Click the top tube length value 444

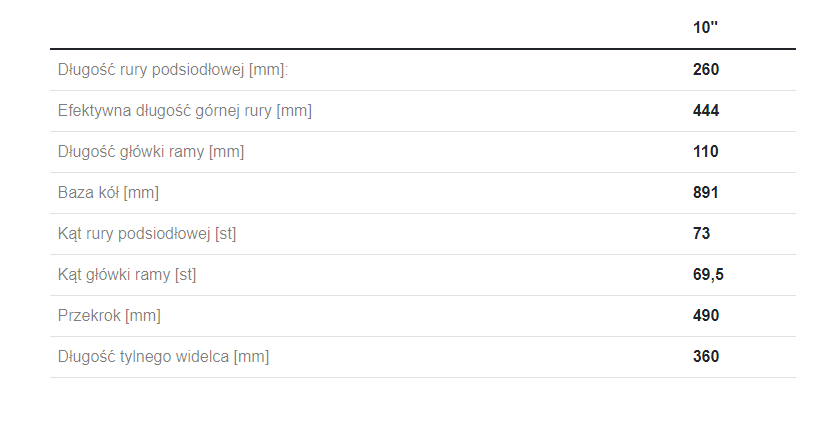pos(706,111)
